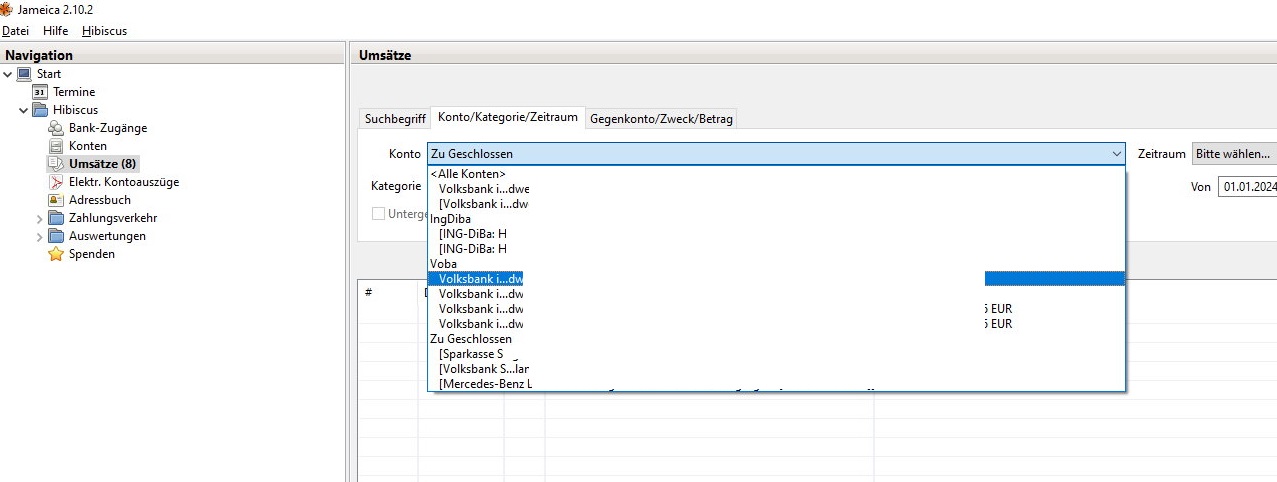Click the Konto combo box arrow
This screenshot has width=1277, height=482.
pyautogui.click(x=1116, y=154)
